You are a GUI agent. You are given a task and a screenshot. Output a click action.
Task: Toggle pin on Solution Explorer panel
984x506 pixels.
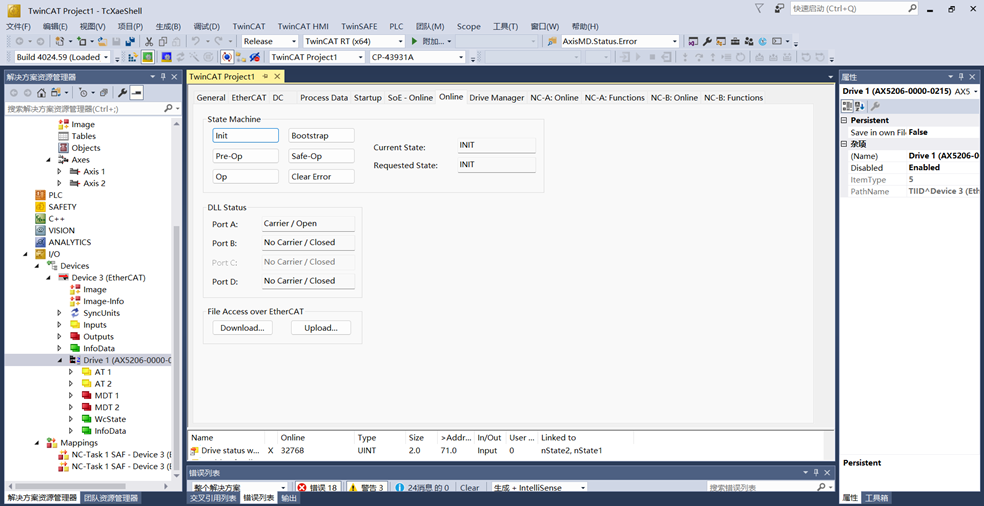point(163,77)
